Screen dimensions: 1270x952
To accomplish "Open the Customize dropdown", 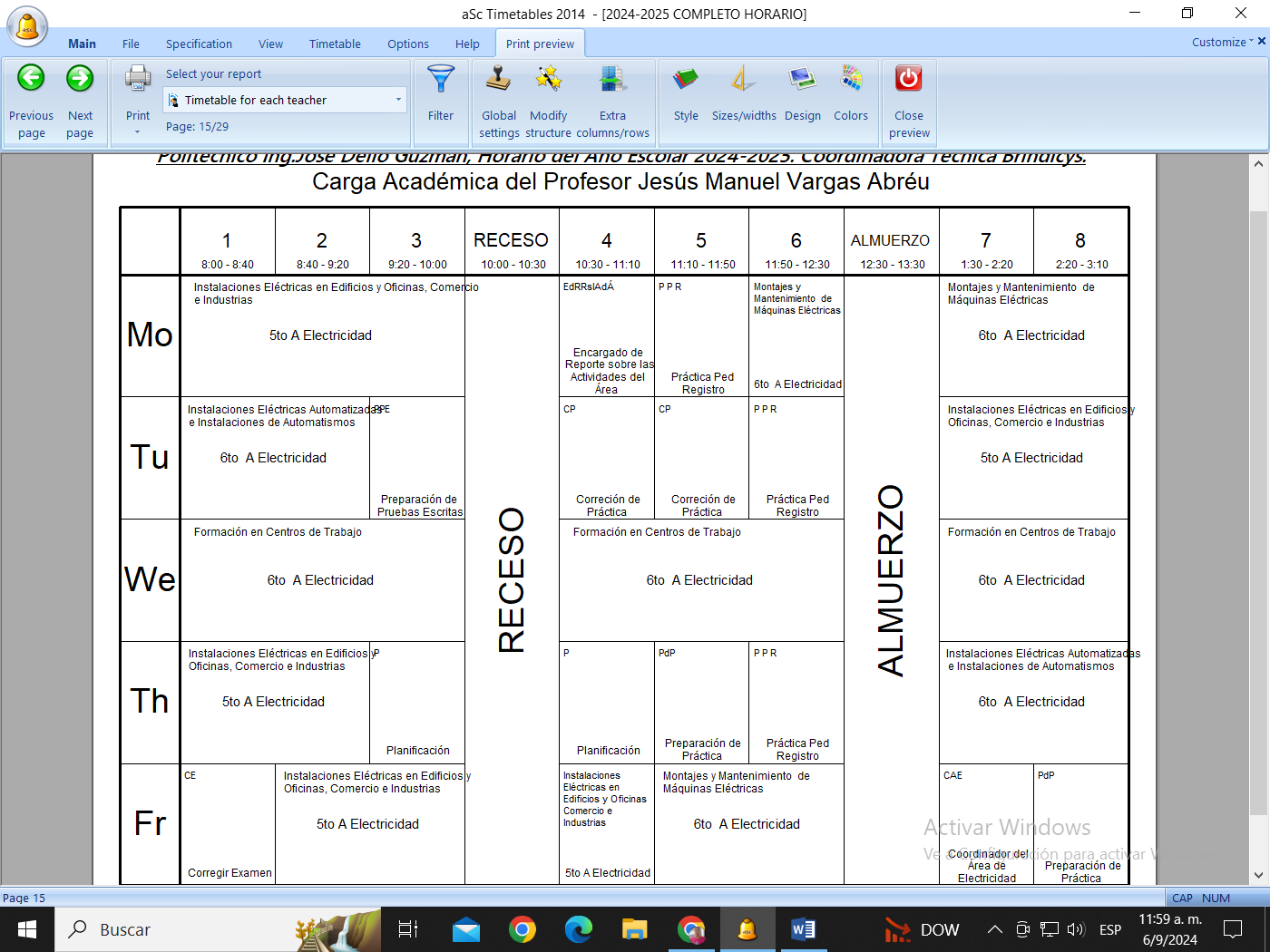I will (x=1222, y=42).
